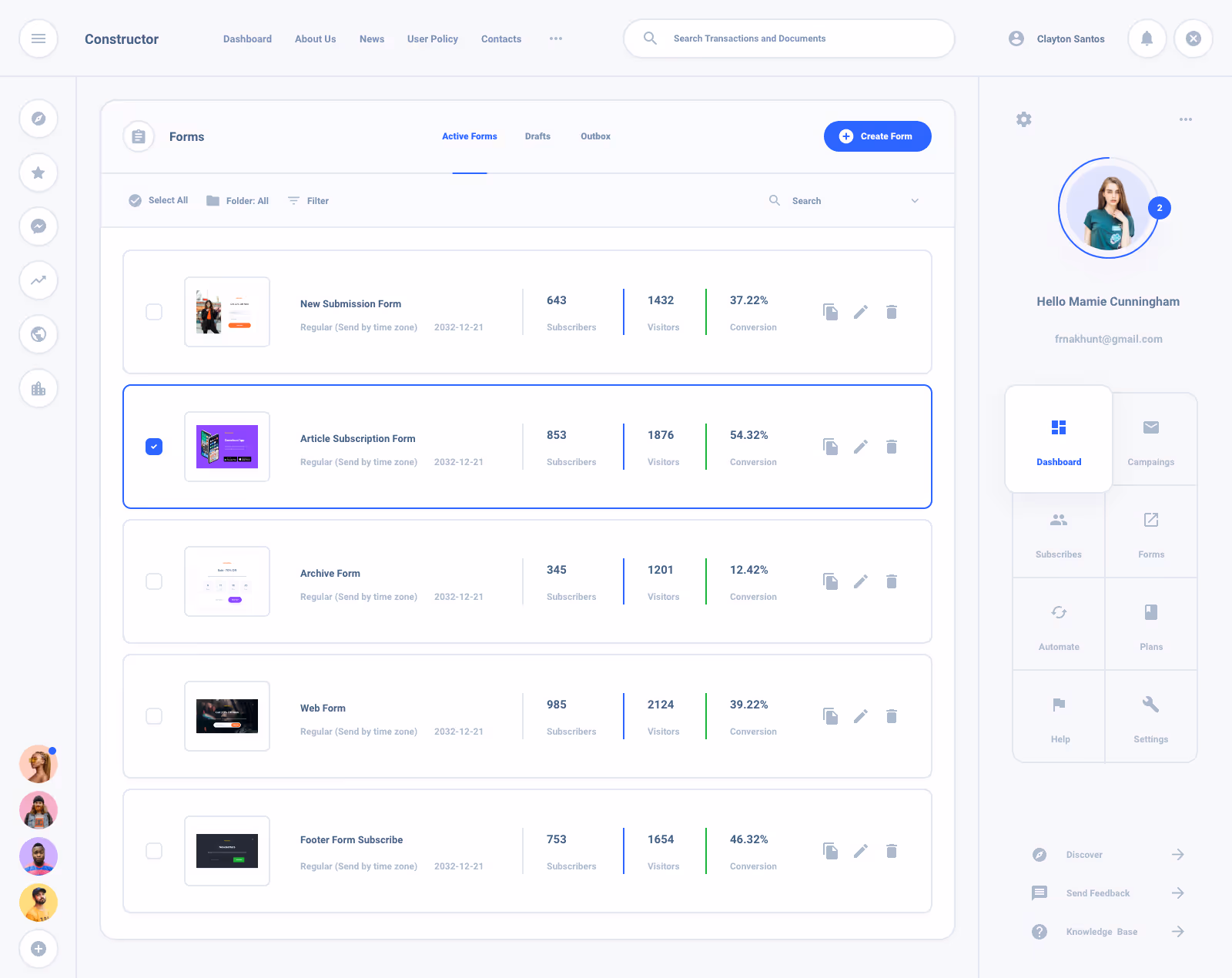This screenshot has width=1232, height=978.
Task: Open the Campaigns panel icon
Action: 1150,439
